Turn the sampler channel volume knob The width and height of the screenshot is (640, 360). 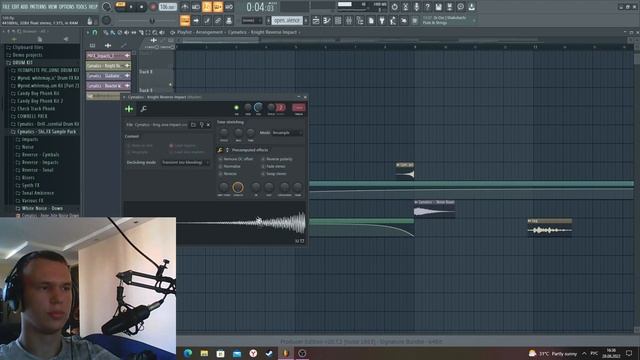point(258,107)
